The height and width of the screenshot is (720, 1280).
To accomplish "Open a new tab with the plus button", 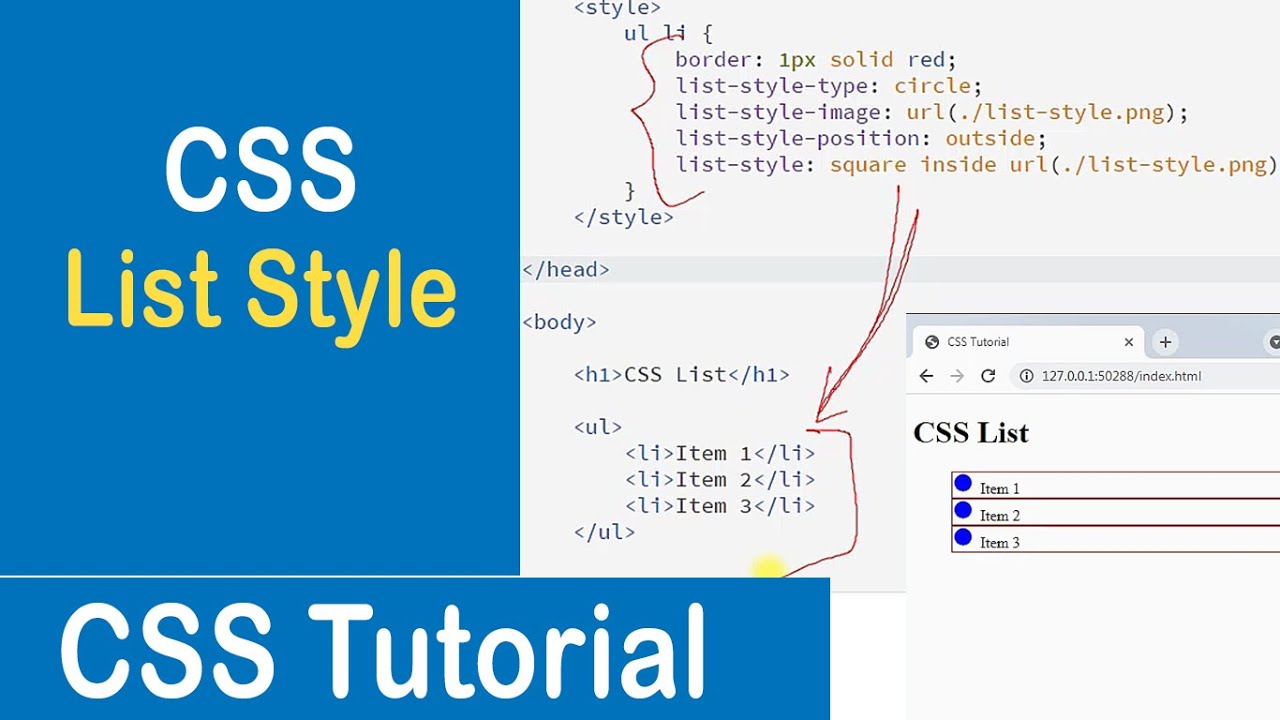I will click(1165, 342).
